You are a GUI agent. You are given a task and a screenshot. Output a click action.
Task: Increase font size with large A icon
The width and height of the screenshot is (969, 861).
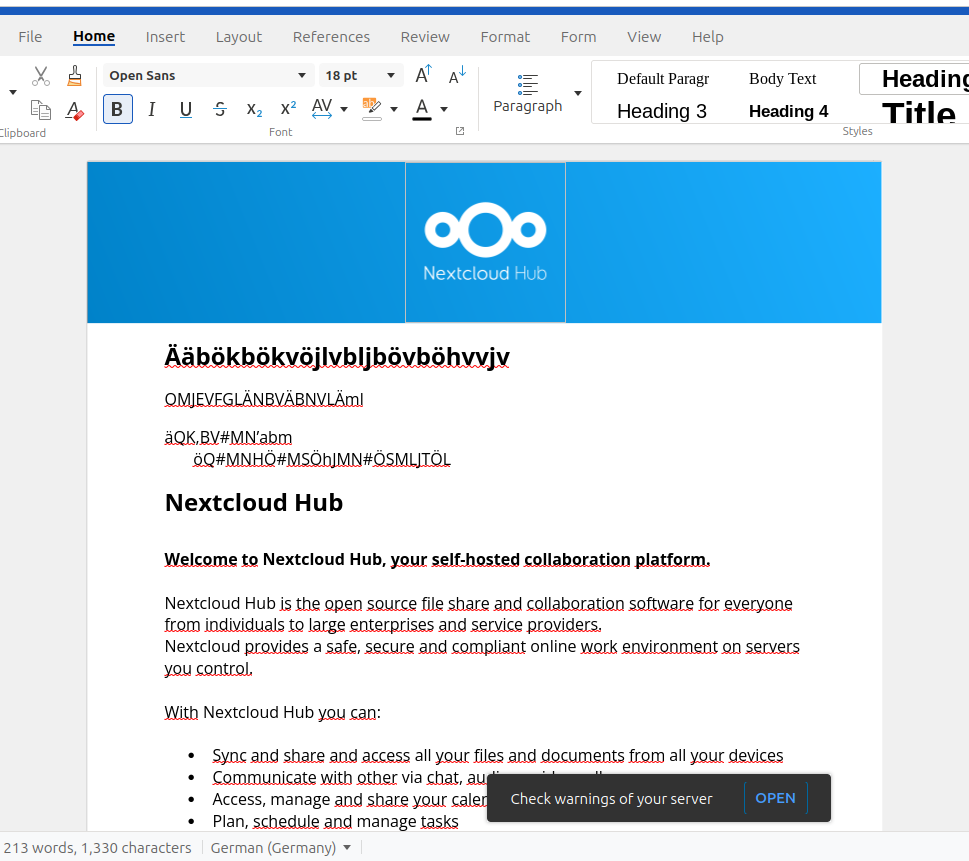click(x=423, y=76)
